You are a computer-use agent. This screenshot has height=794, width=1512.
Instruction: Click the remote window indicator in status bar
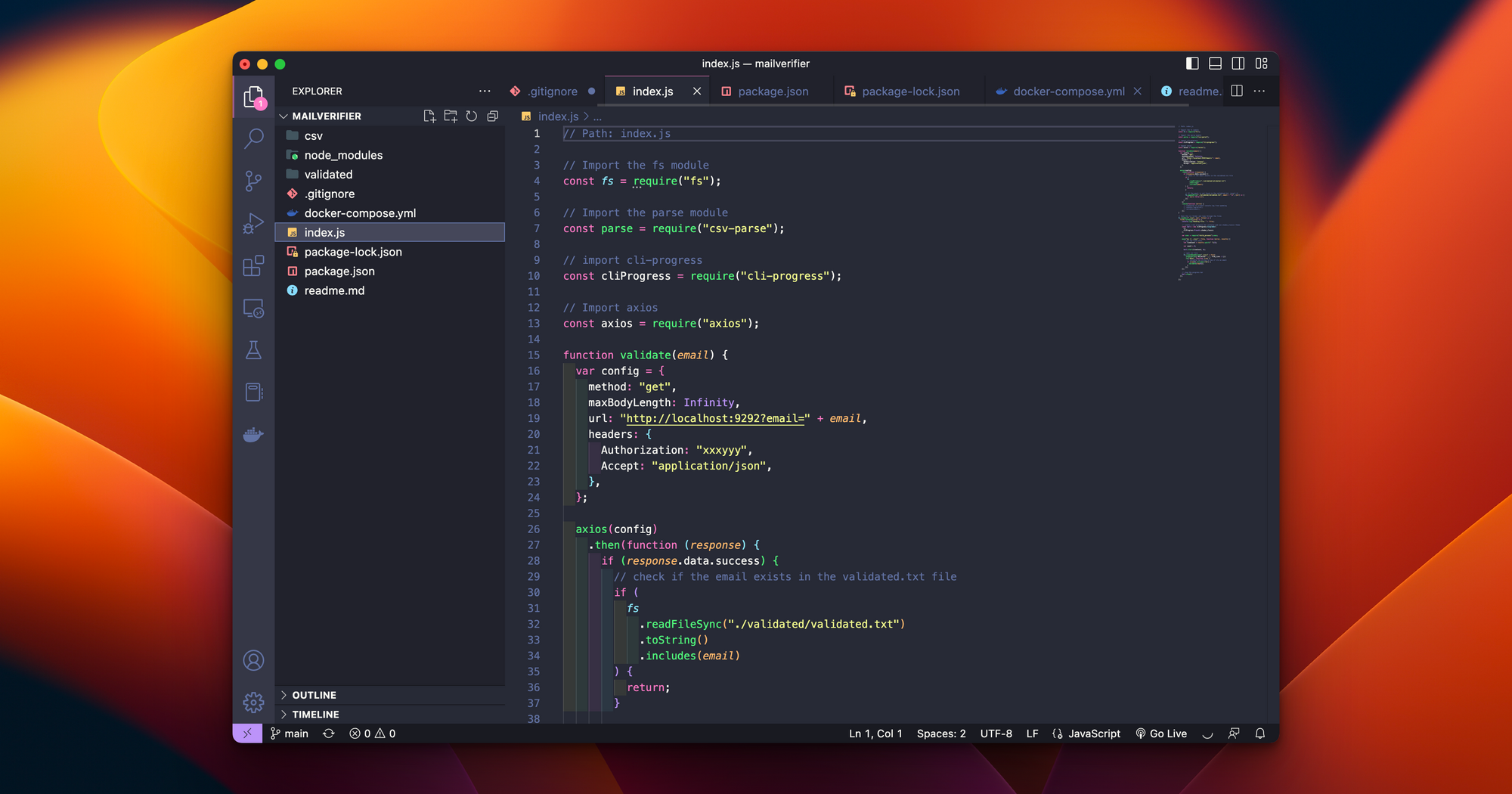[x=247, y=734]
